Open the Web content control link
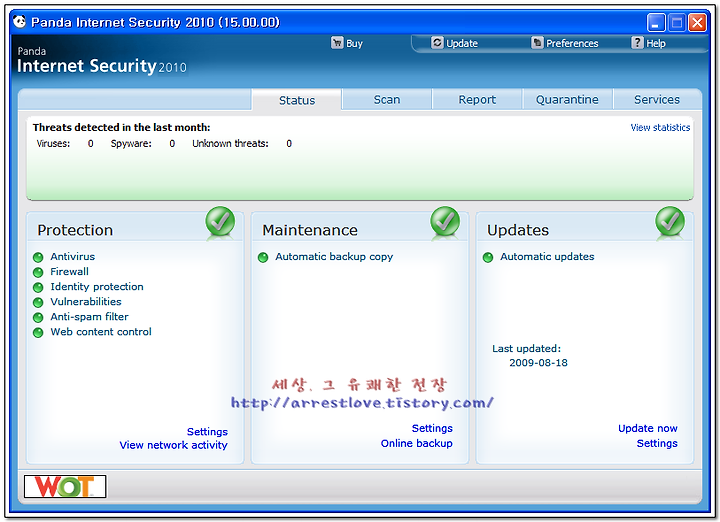This screenshot has height=522, width=720. pyautogui.click(x=101, y=332)
